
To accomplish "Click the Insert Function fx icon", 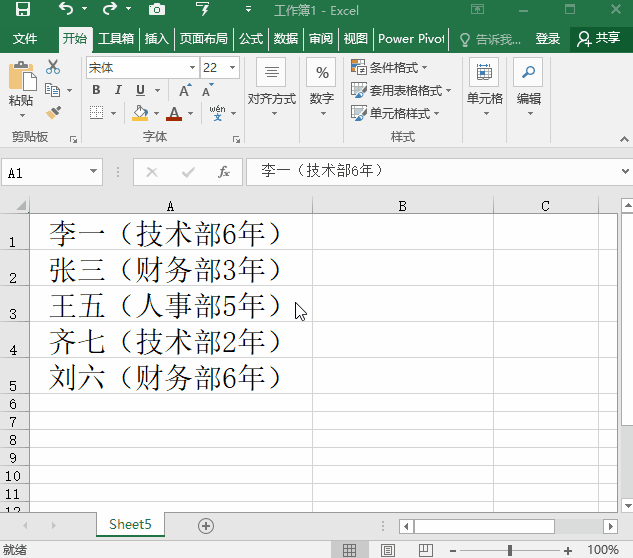I will click(x=224, y=172).
